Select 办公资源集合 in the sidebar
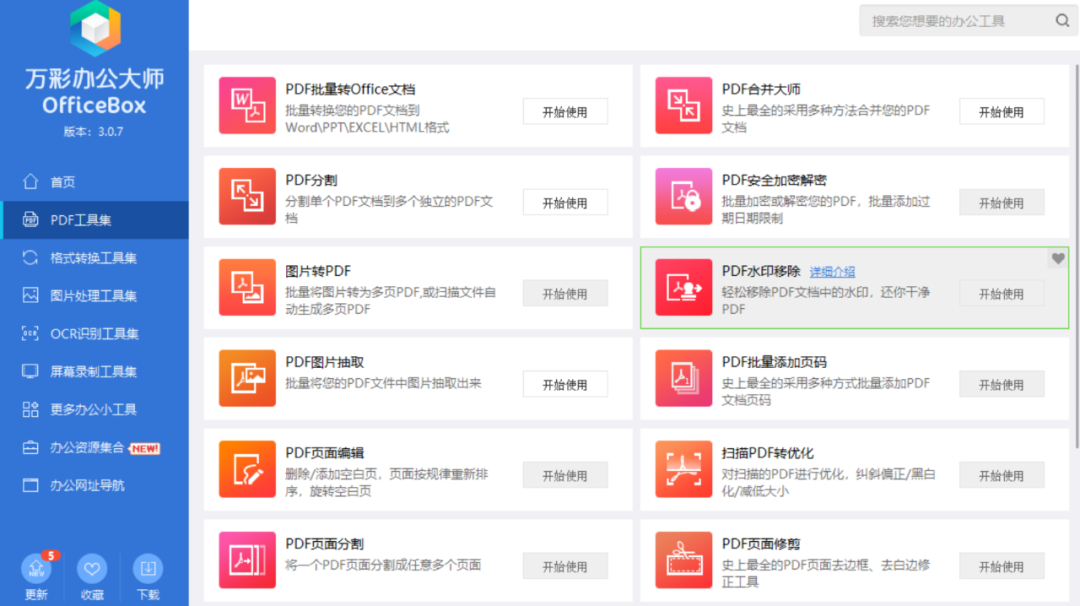 (96, 448)
